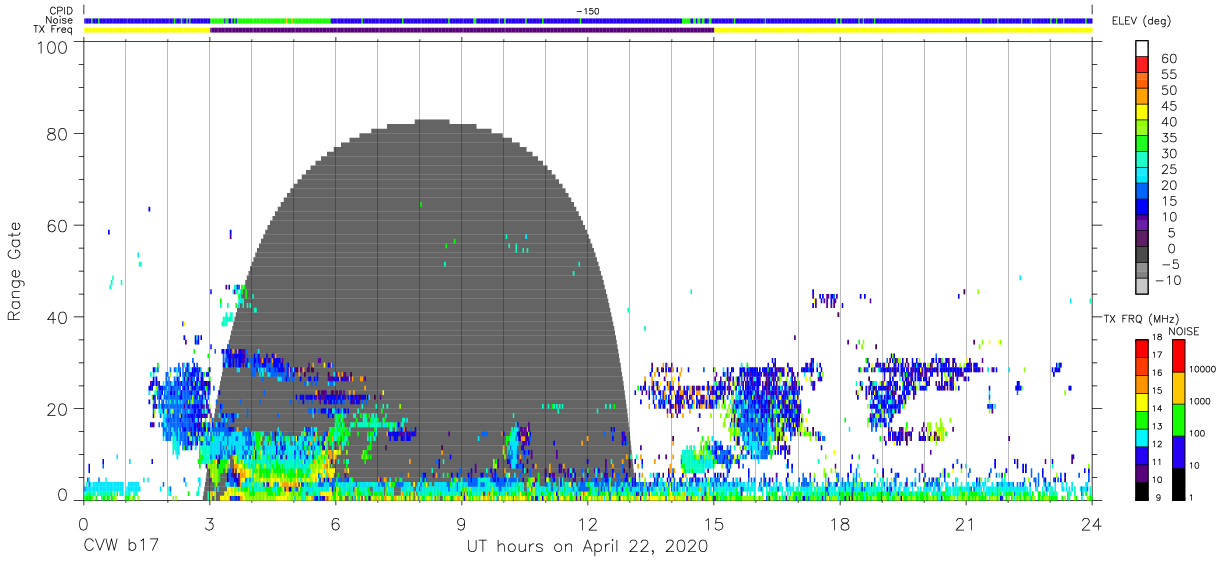The image size is (1228, 567).
Task: Click the cyan TX FRQ segment between 12 and 13
Action: tap(1141, 437)
